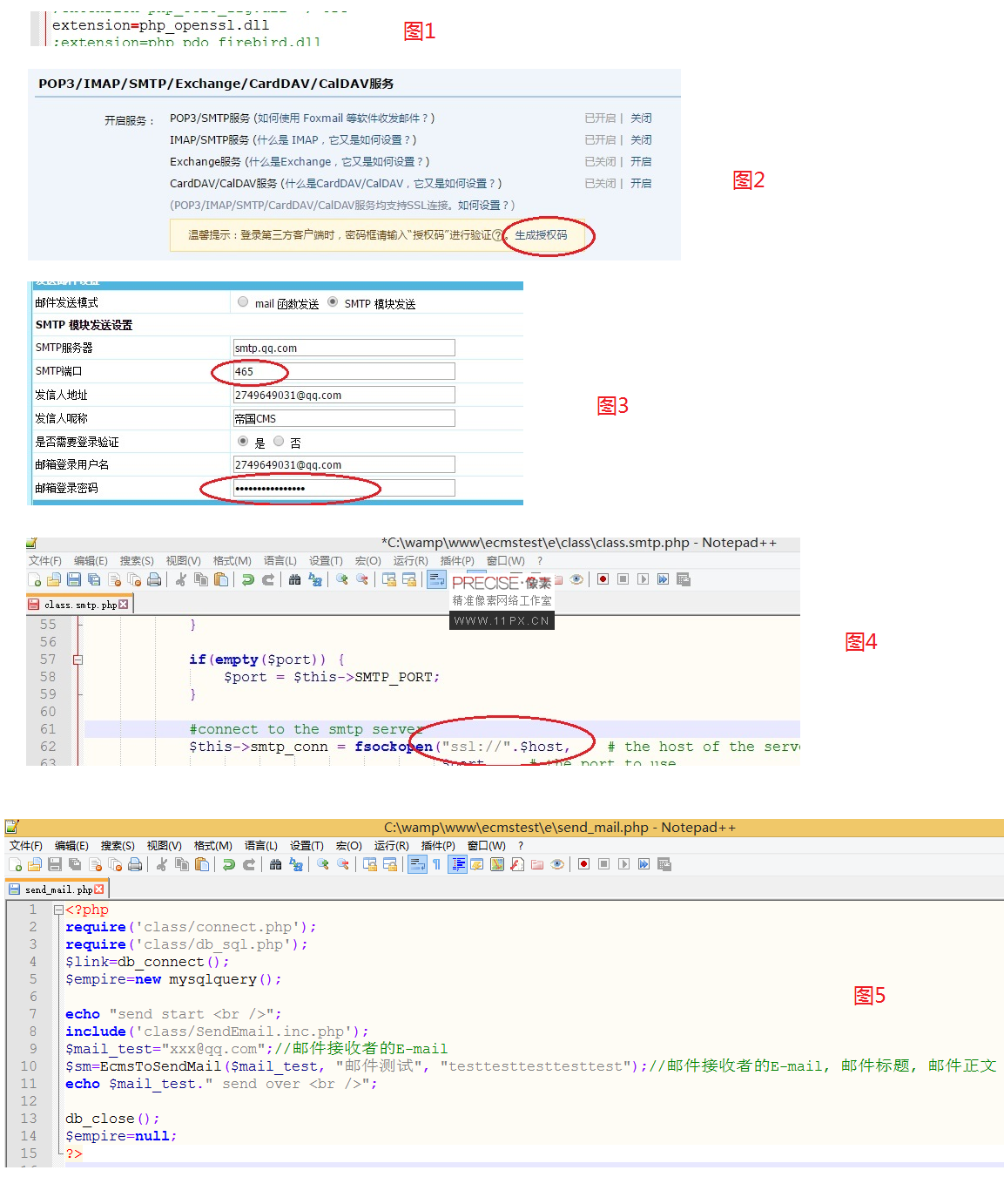Click the Save icon in the class.smtp.php window
This screenshot has width=1004, height=1204.
74,579
